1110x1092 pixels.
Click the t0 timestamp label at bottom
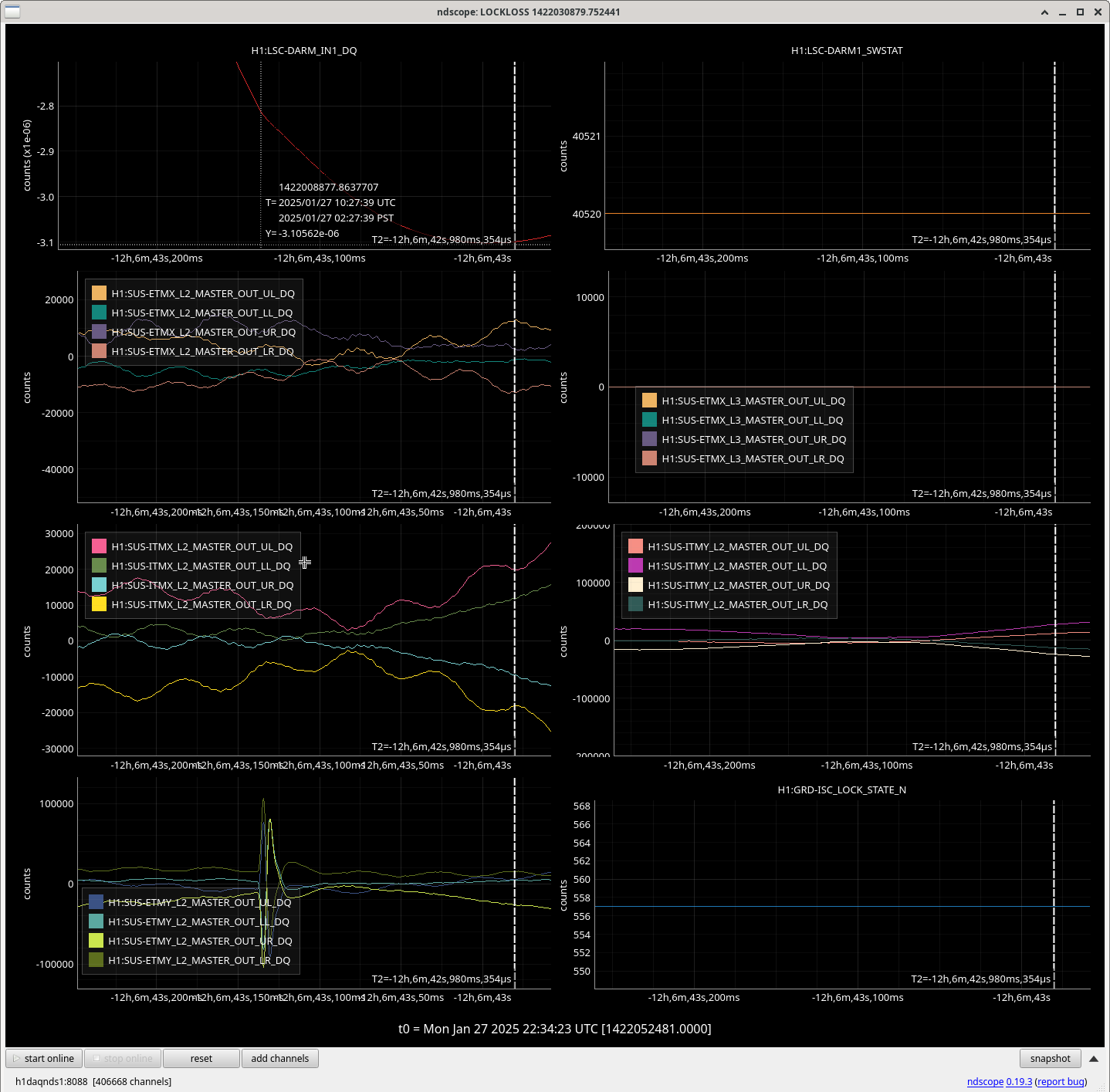(555, 1029)
